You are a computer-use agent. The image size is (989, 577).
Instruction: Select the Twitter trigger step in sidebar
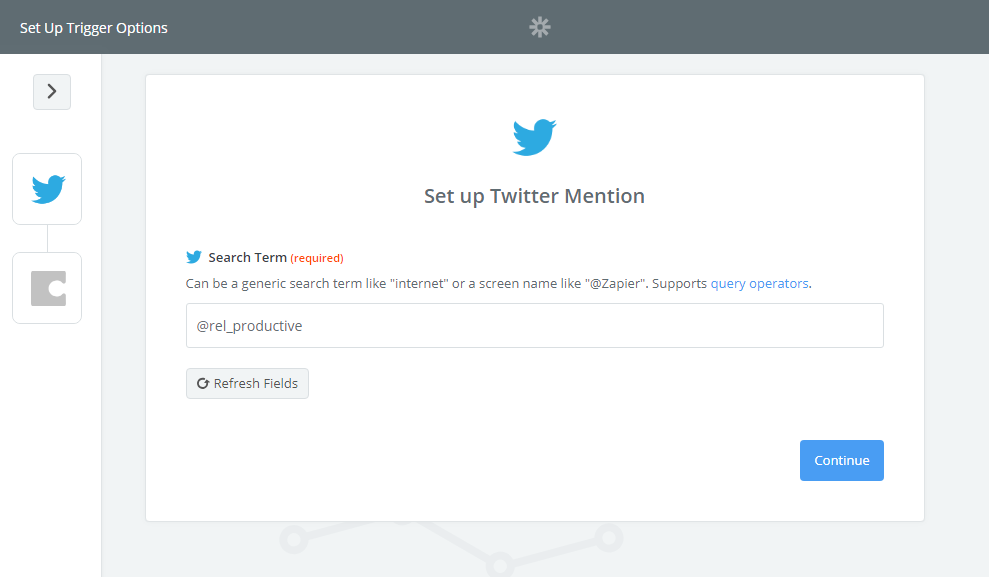(47, 189)
